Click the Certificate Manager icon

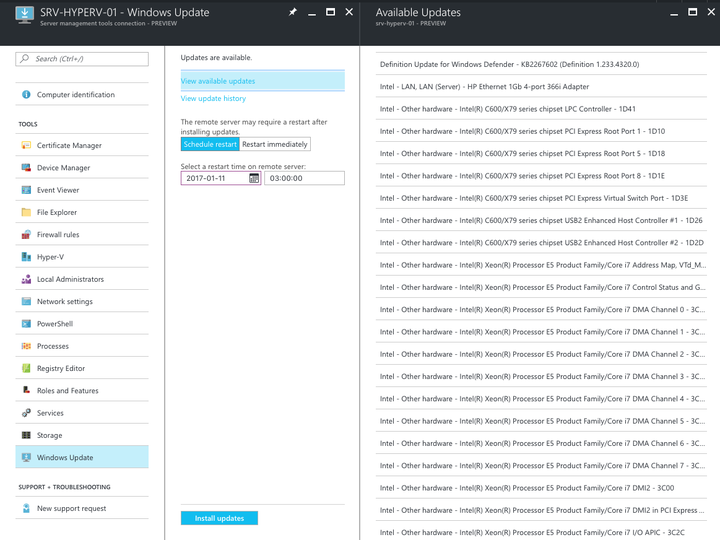tap(26, 145)
